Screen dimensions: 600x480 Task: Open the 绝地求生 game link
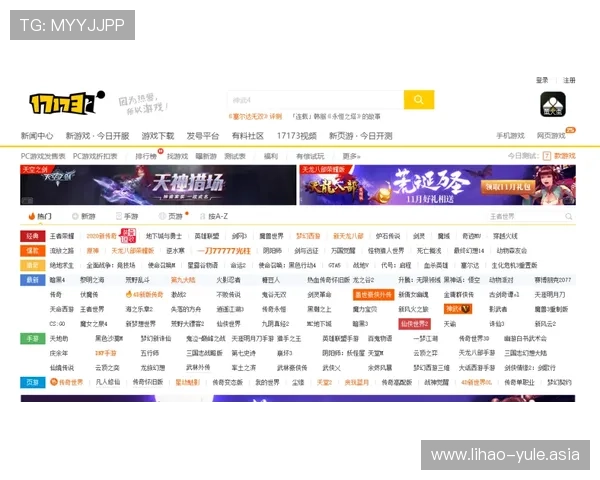coord(62,265)
